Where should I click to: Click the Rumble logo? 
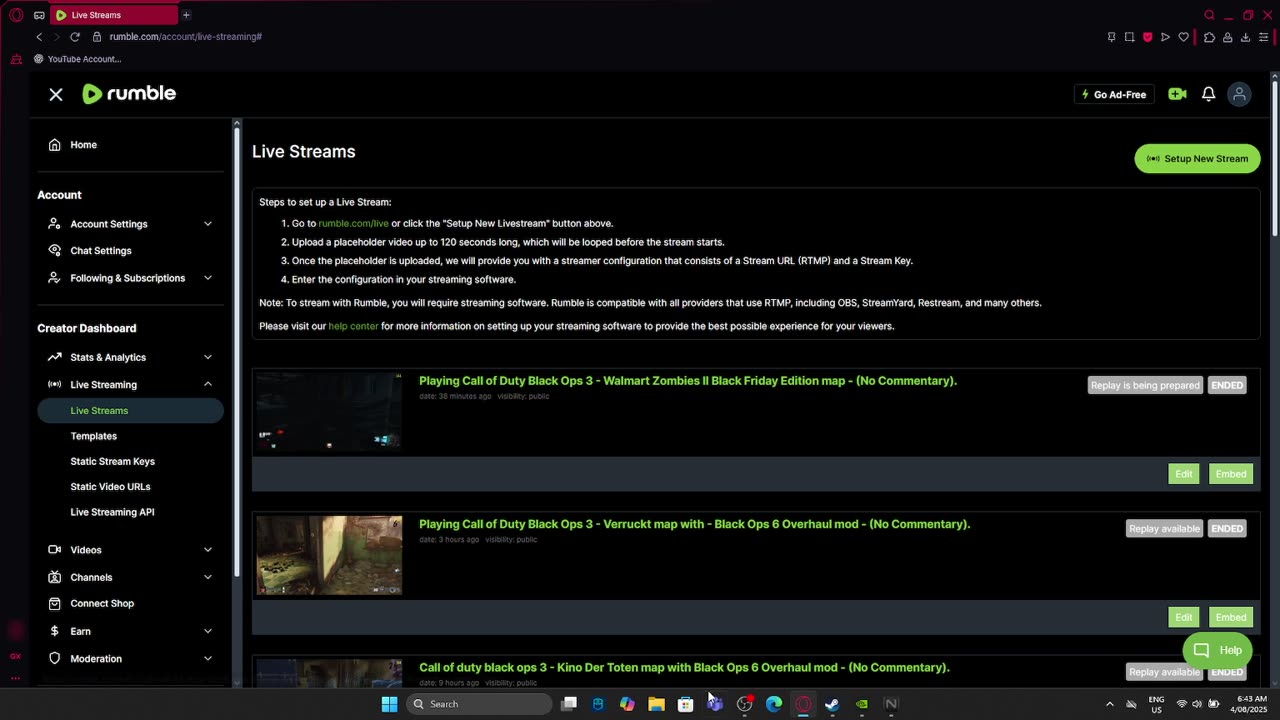(129, 93)
